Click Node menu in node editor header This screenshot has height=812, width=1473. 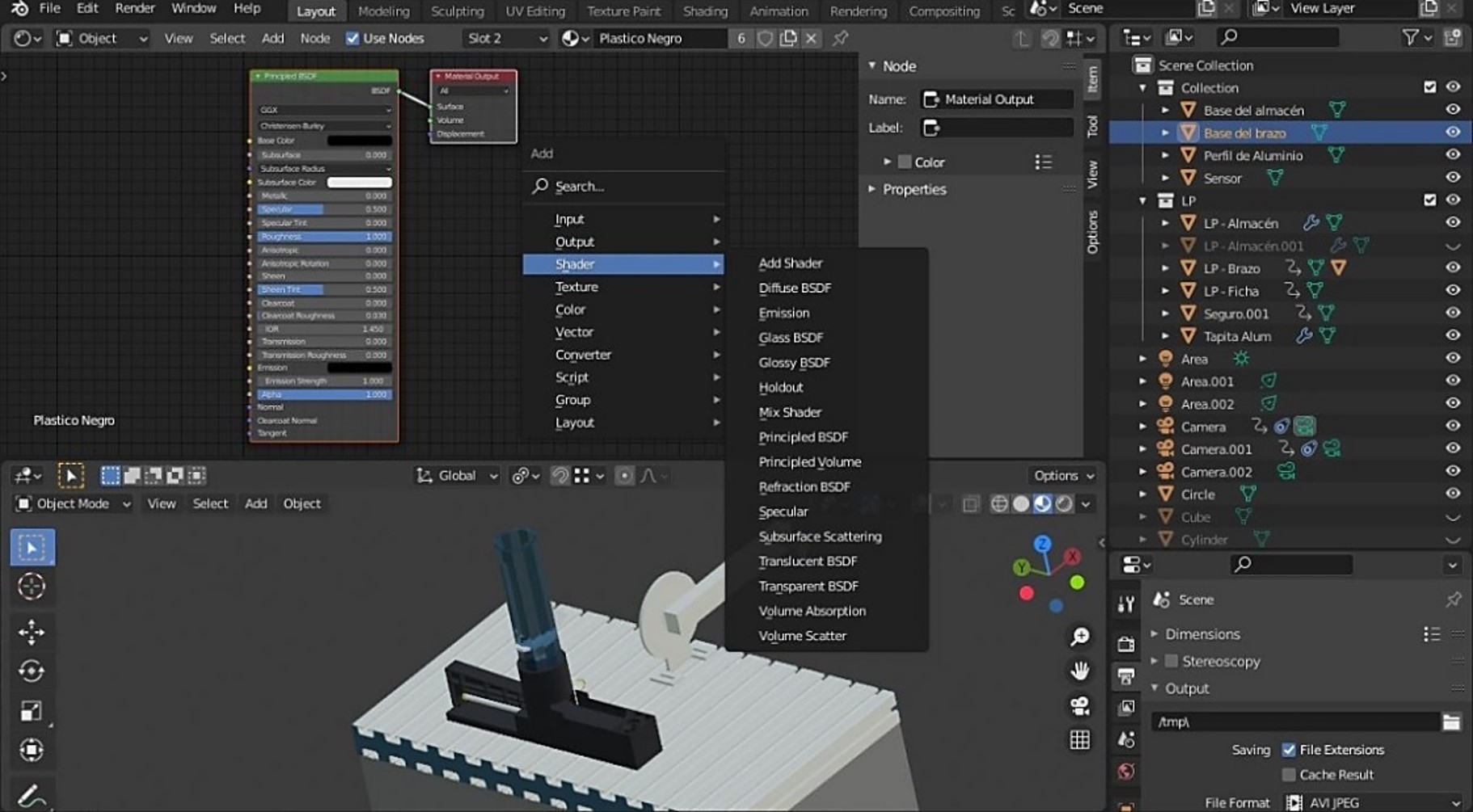314,38
